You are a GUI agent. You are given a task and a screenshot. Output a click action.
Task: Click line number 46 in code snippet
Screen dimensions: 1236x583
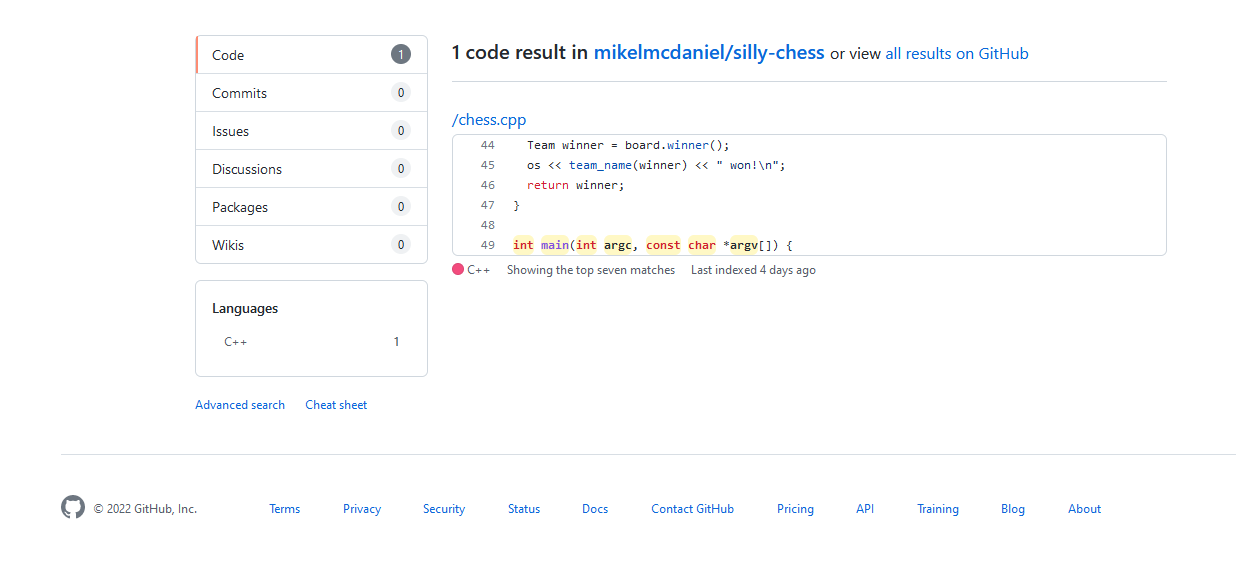point(487,185)
